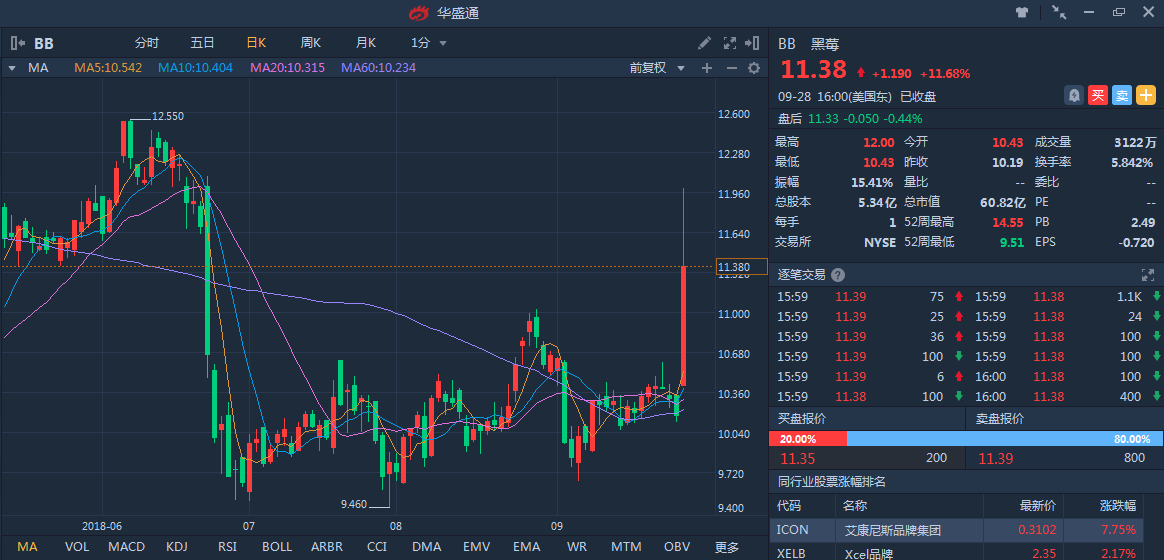Sort by 最新价 column header
This screenshot has height=560, width=1164.
coord(1039,506)
